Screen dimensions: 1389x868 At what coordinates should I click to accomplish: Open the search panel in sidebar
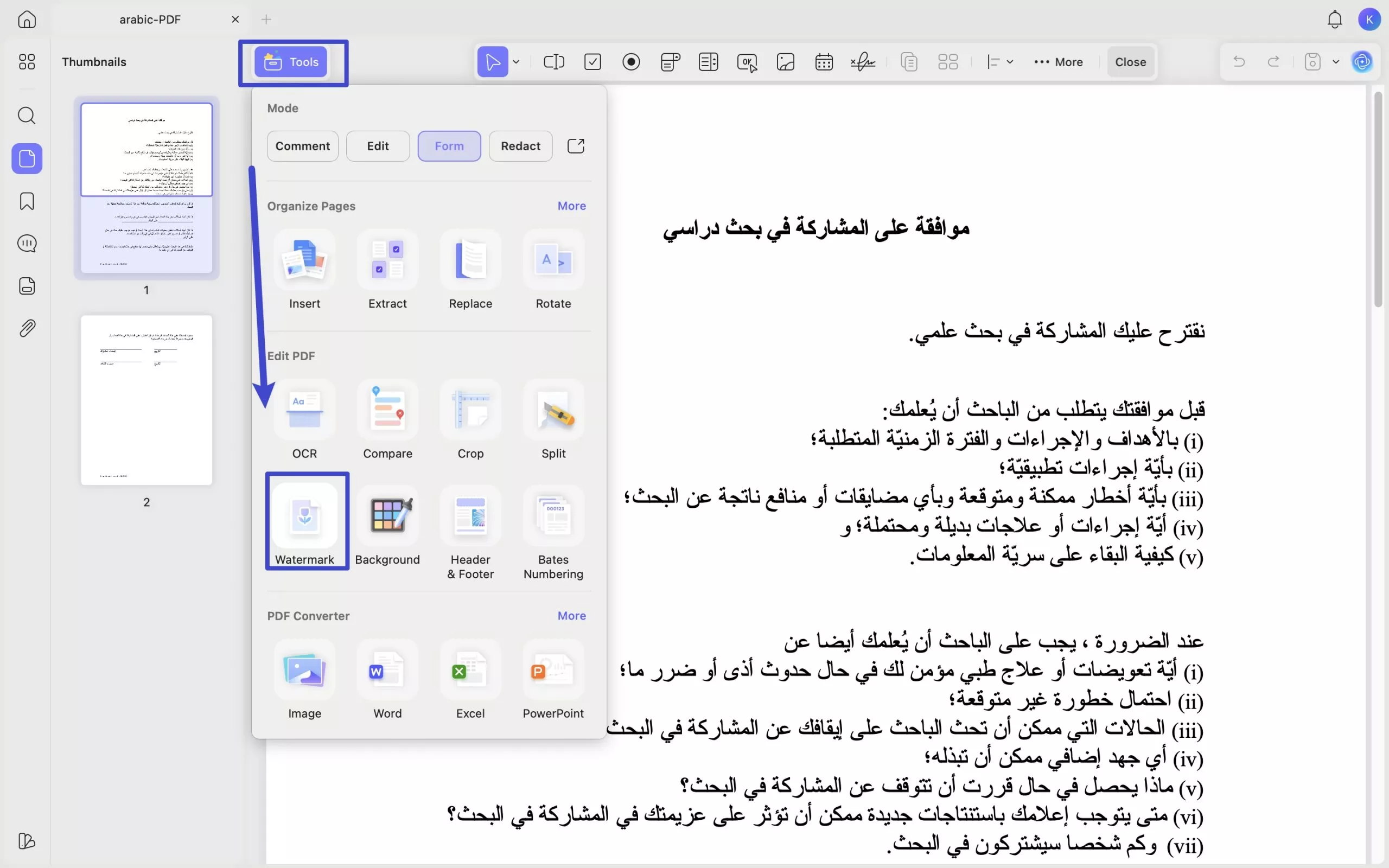27,117
